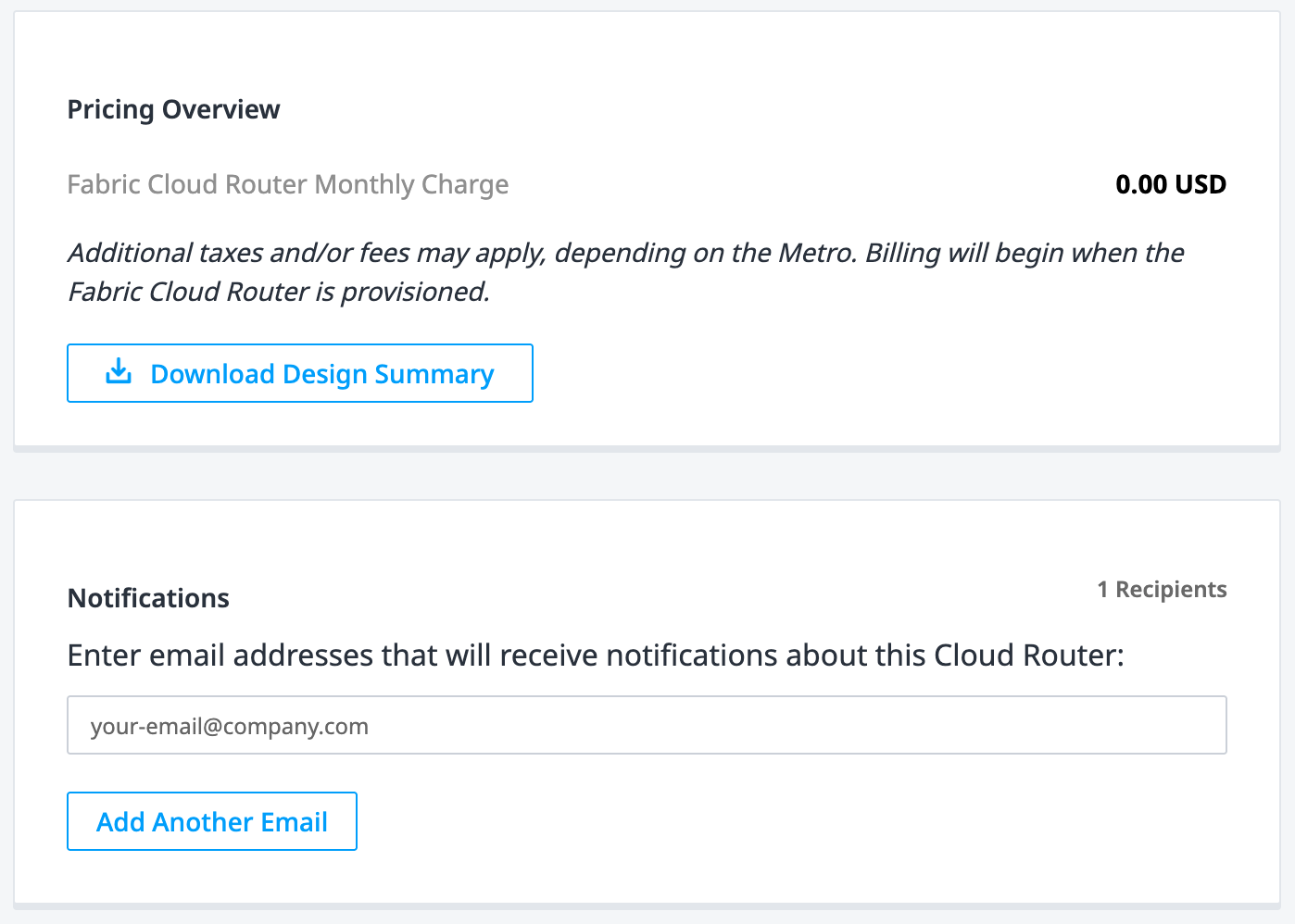Click the Download Design Summary button
Screen dimensions: 1295x924
pos(299,373)
